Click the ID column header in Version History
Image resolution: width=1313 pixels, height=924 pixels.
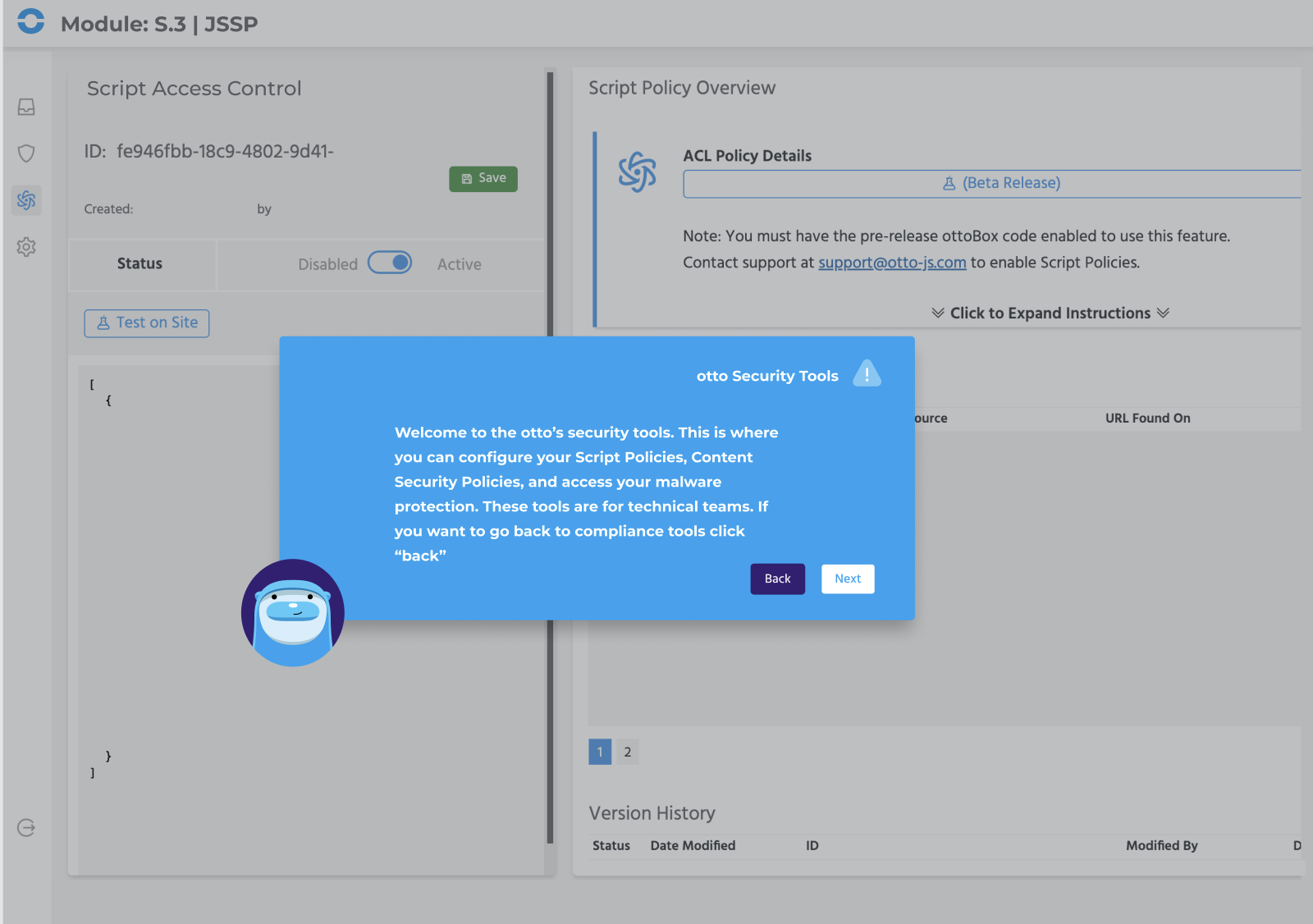[812, 846]
